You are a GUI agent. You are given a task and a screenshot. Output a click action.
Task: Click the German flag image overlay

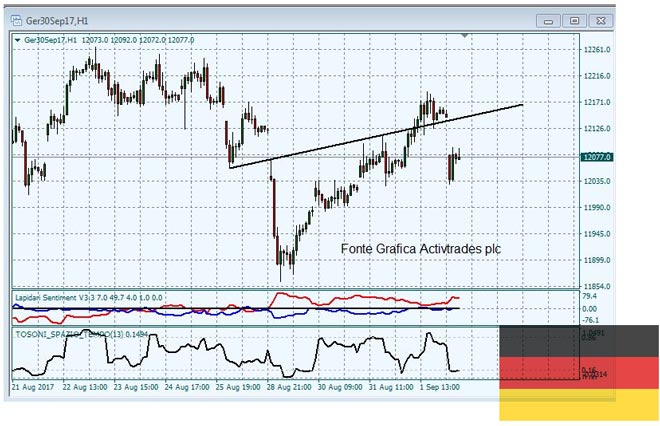point(579,375)
